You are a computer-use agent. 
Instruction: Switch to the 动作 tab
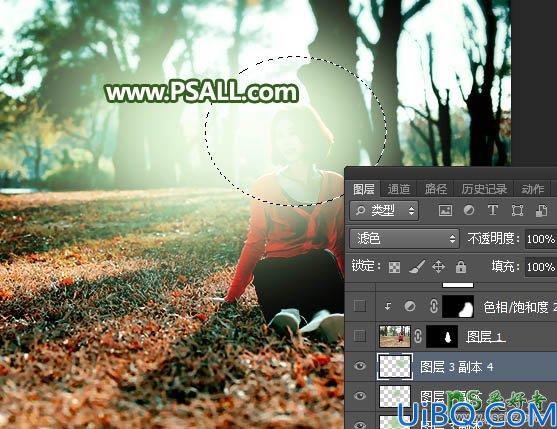click(532, 189)
